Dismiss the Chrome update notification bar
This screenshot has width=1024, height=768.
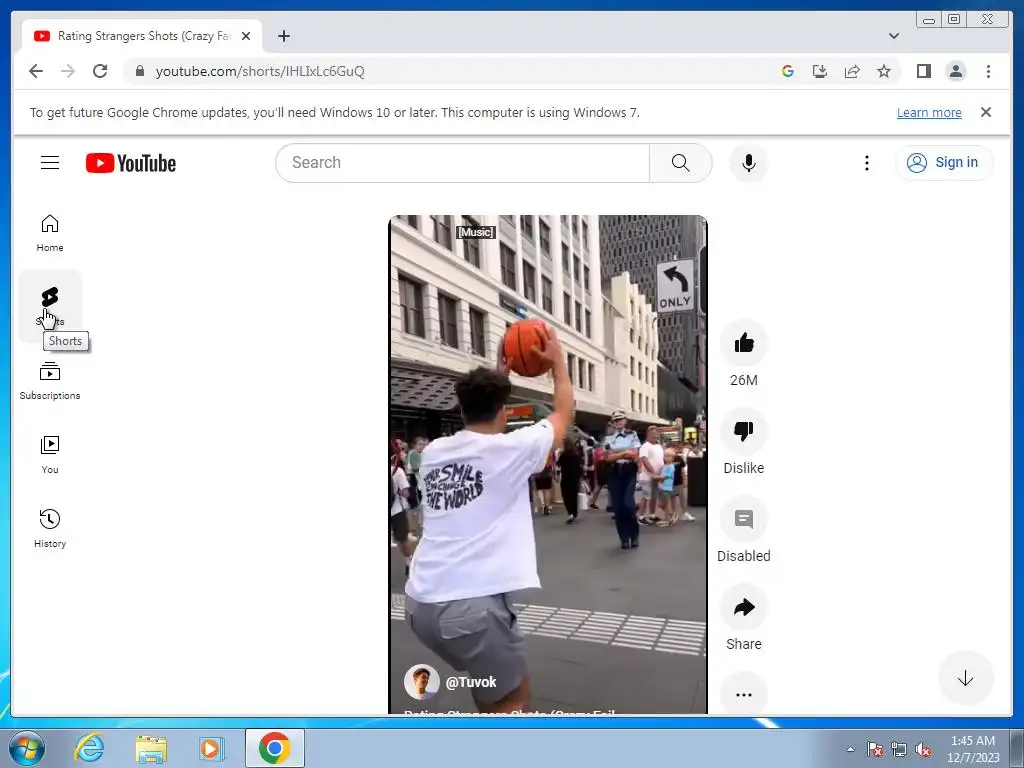click(986, 112)
